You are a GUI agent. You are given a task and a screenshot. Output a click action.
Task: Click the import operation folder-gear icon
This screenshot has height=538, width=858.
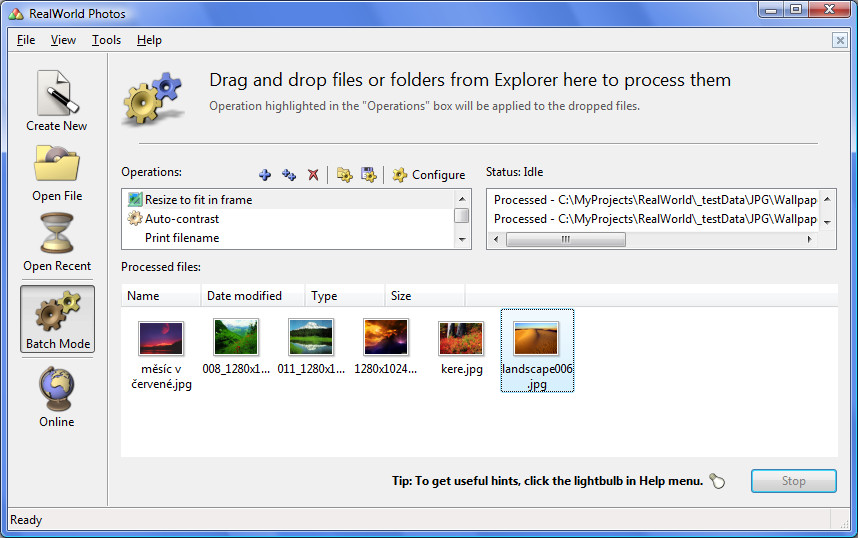click(x=344, y=175)
